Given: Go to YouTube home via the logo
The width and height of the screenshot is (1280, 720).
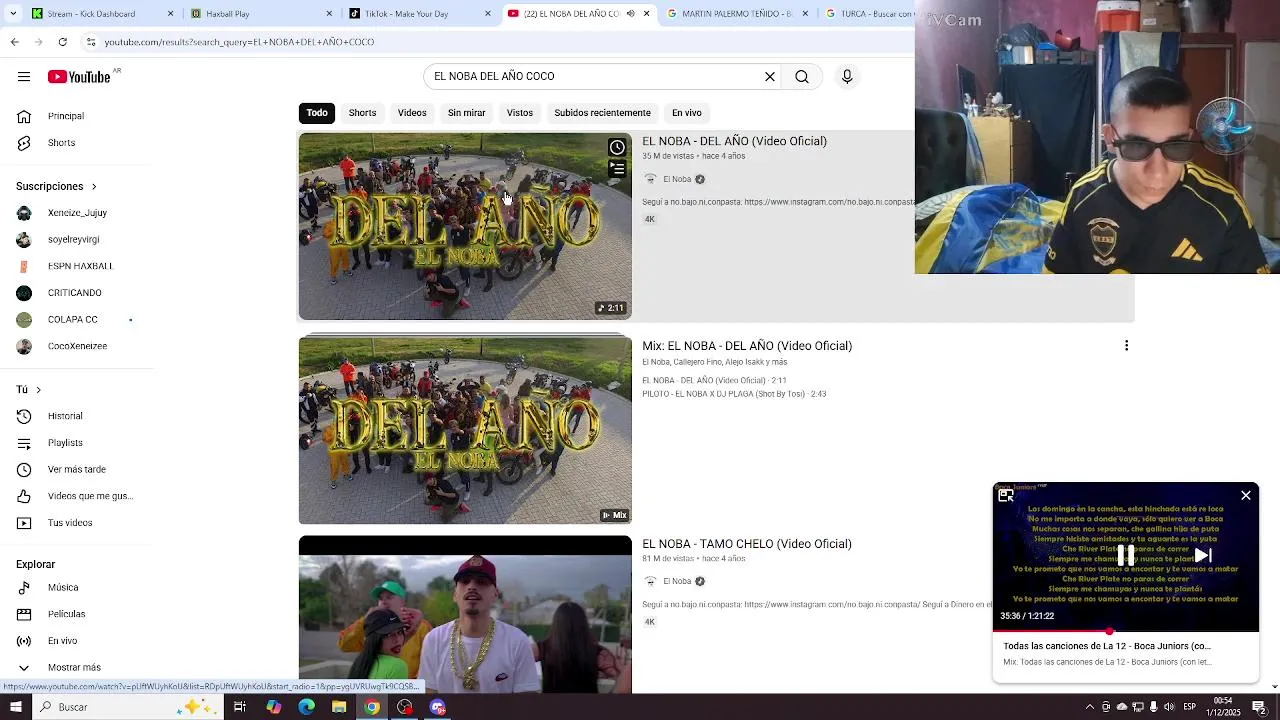Looking at the screenshot, I should [79, 77].
